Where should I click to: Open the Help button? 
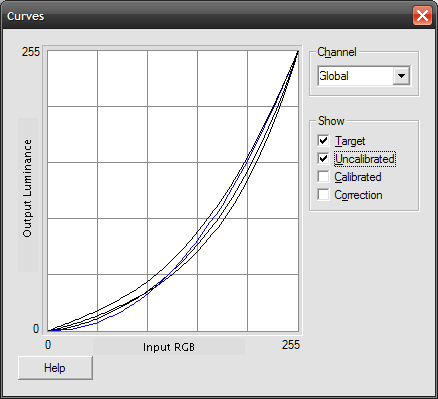[55, 368]
